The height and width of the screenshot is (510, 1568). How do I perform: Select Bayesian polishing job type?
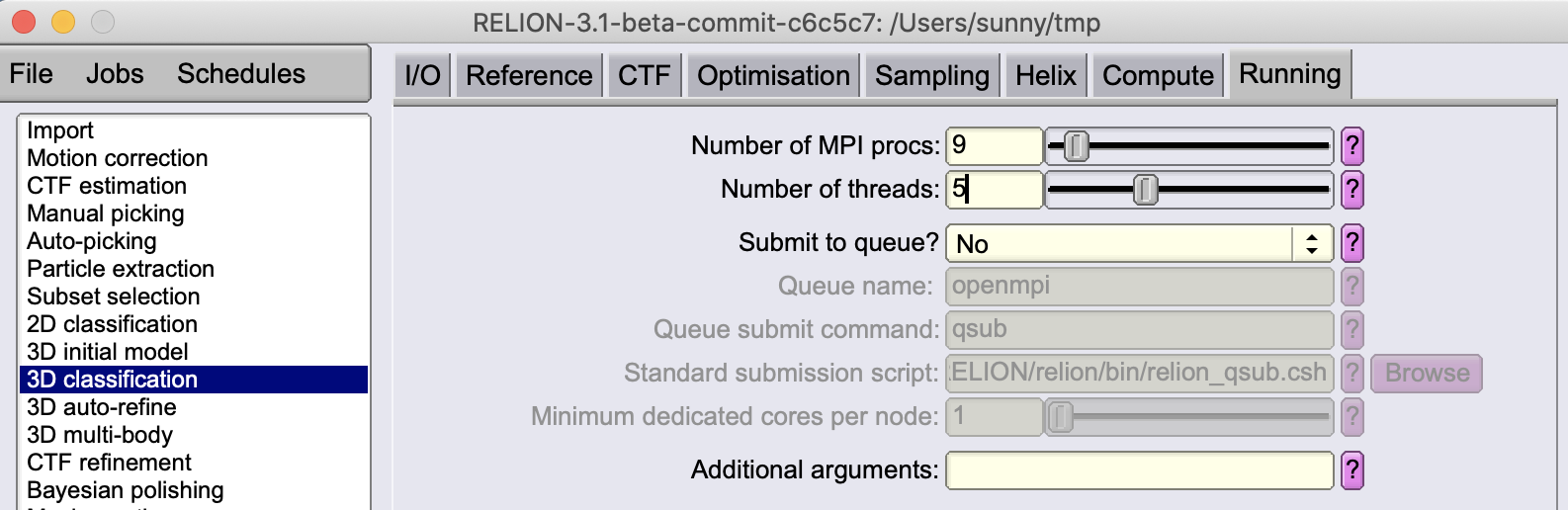(194, 490)
